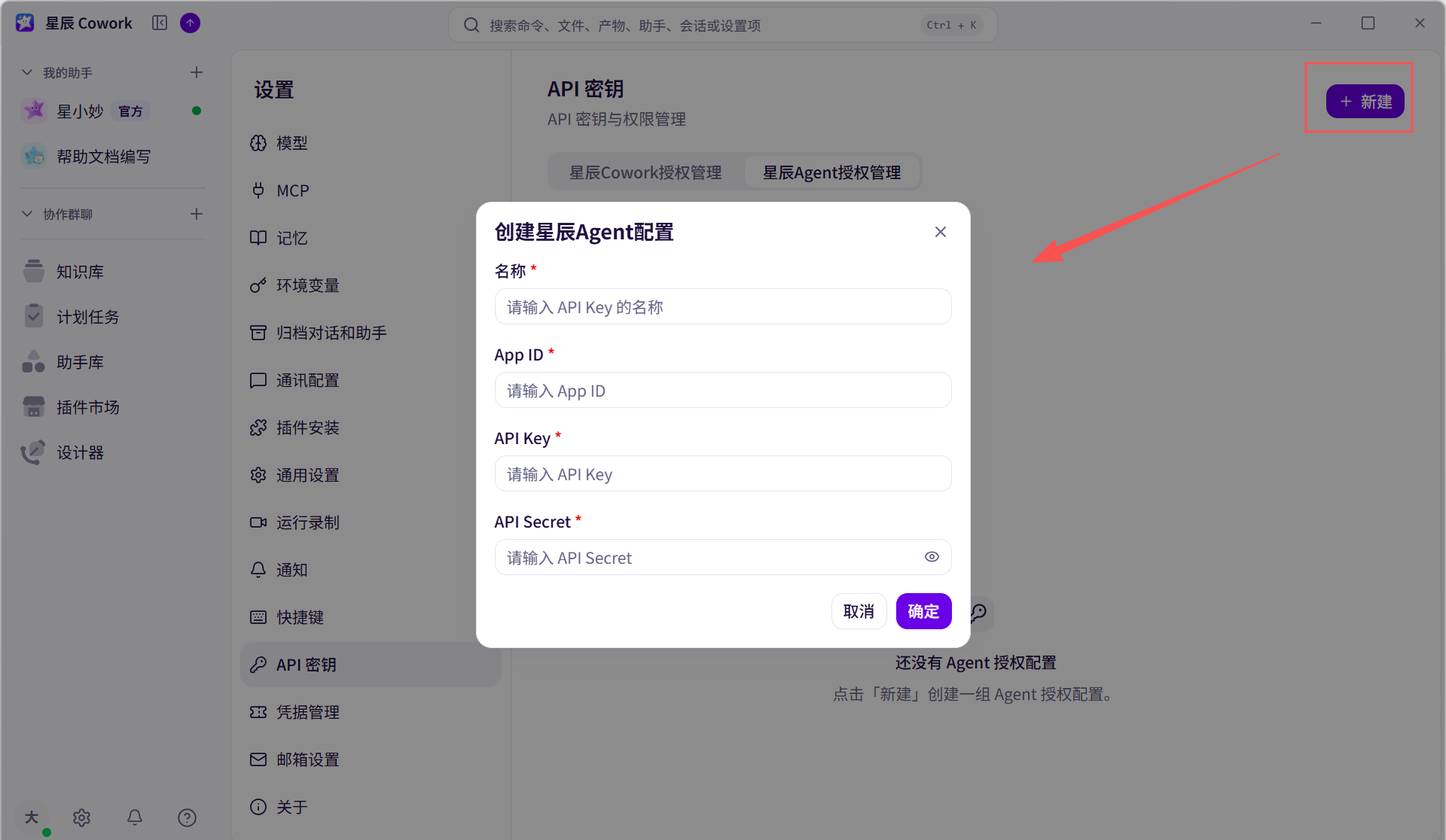The width and height of the screenshot is (1446, 840).
Task: Focus the API Key input field
Action: [723, 474]
